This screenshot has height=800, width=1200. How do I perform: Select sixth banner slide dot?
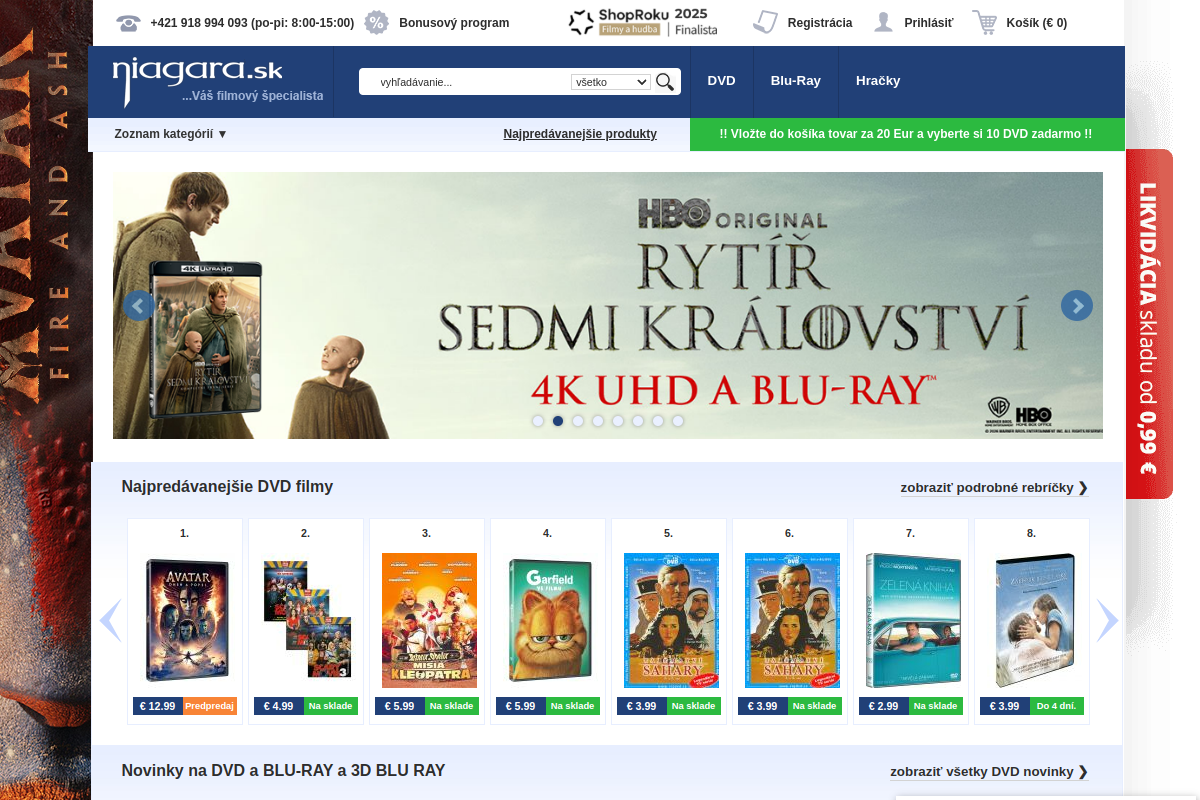tap(638, 421)
